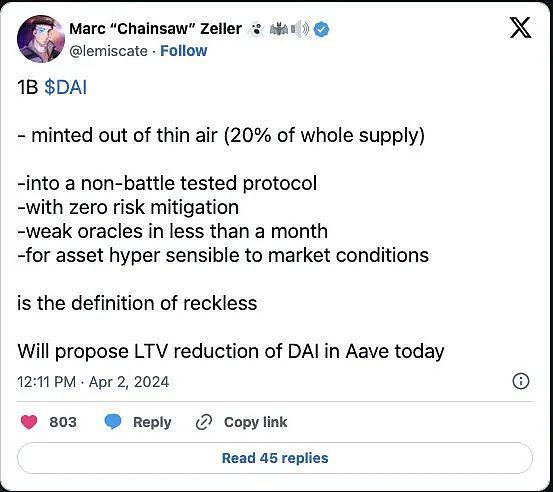
Task: Click the Reply text label
Action: pyautogui.click(x=152, y=422)
